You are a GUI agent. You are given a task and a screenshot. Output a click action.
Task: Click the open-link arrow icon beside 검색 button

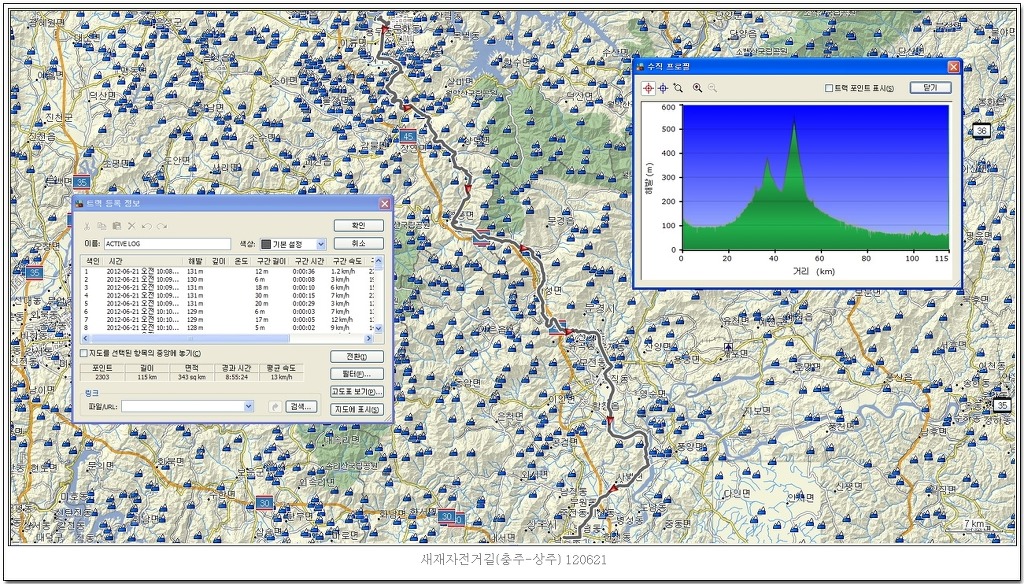pyautogui.click(x=276, y=406)
